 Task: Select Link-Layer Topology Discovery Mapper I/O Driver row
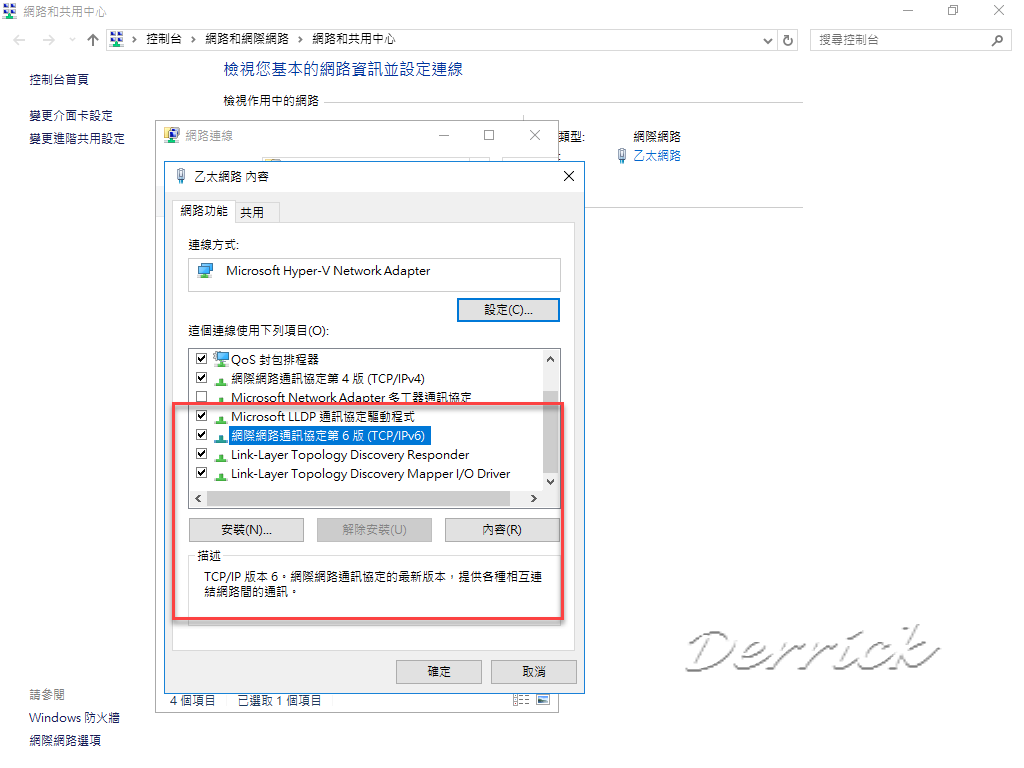click(x=370, y=473)
